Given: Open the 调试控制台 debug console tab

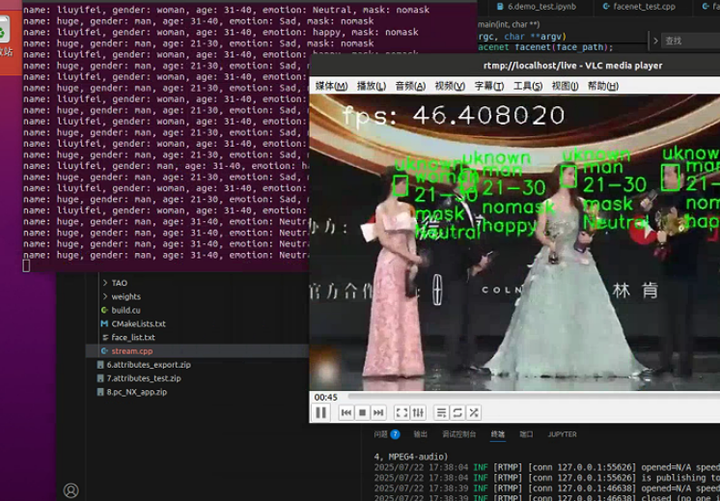Looking at the screenshot, I should point(459,434).
